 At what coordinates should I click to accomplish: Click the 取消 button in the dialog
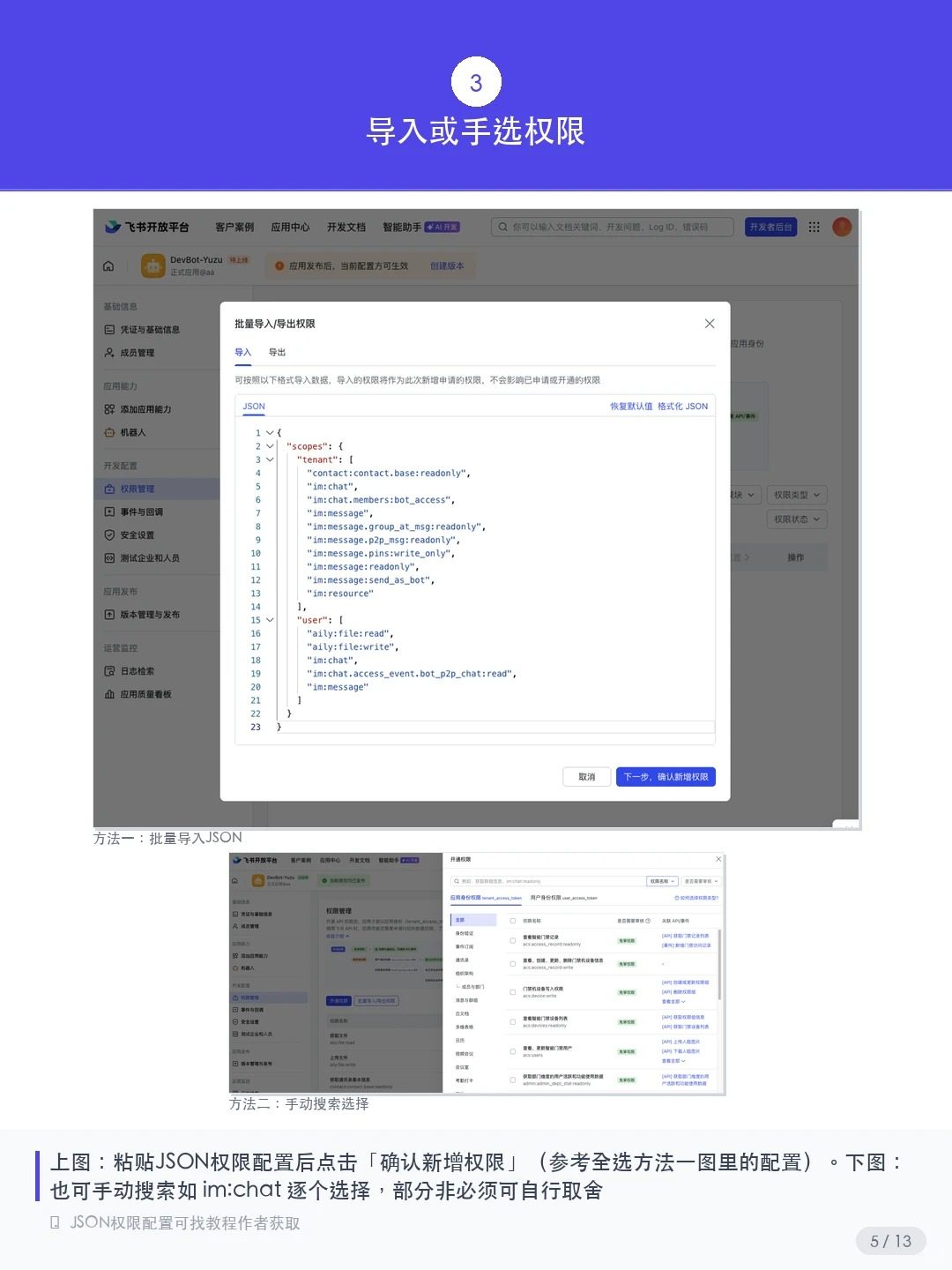click(587, 777)
